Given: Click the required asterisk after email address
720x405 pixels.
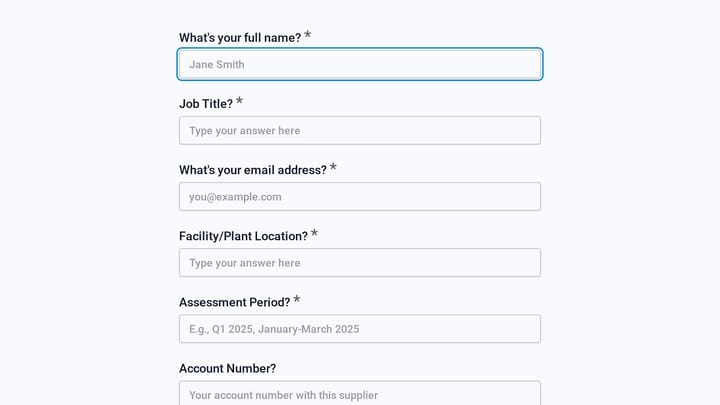Looking at the screenshot, I should 333,167.
